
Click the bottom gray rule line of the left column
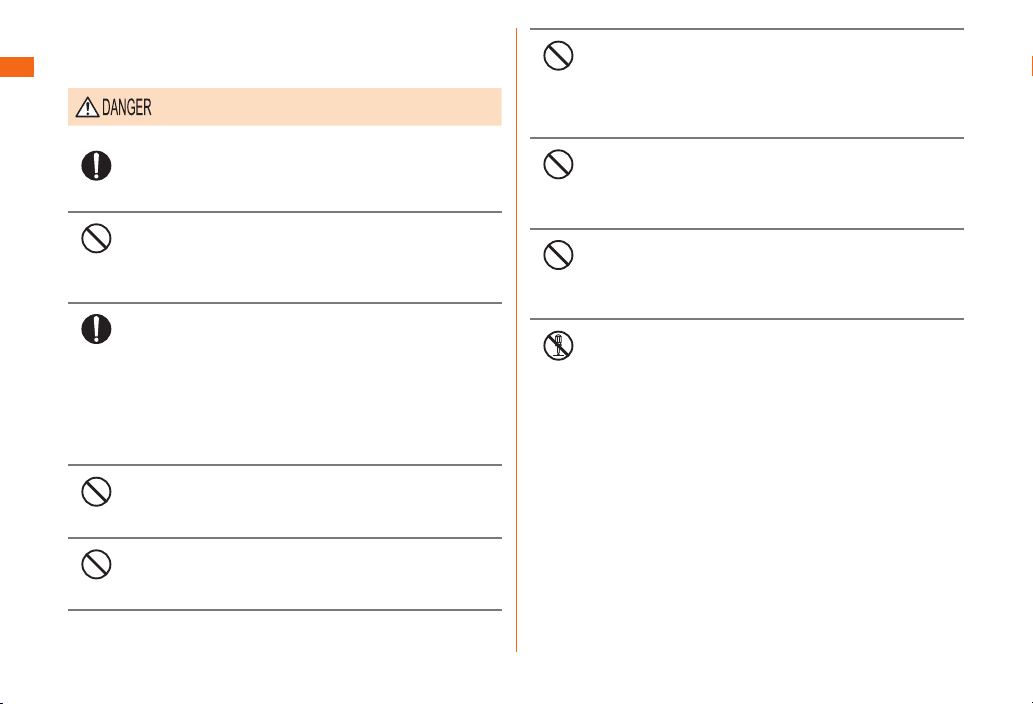coord(285,610)
